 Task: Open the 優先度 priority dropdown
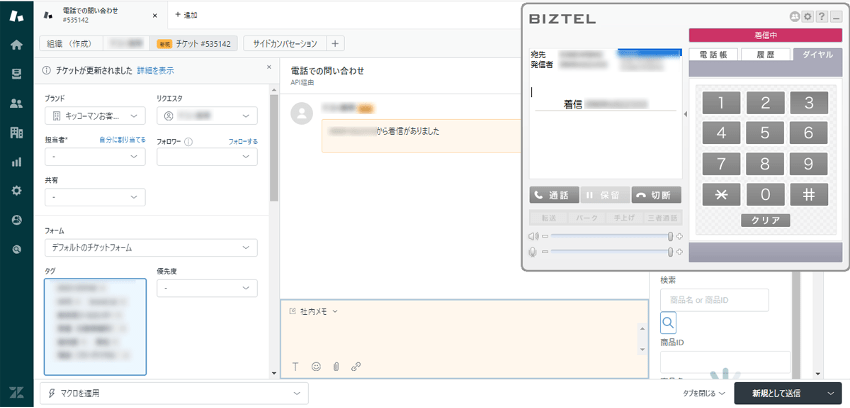click(x=207, y=288)
